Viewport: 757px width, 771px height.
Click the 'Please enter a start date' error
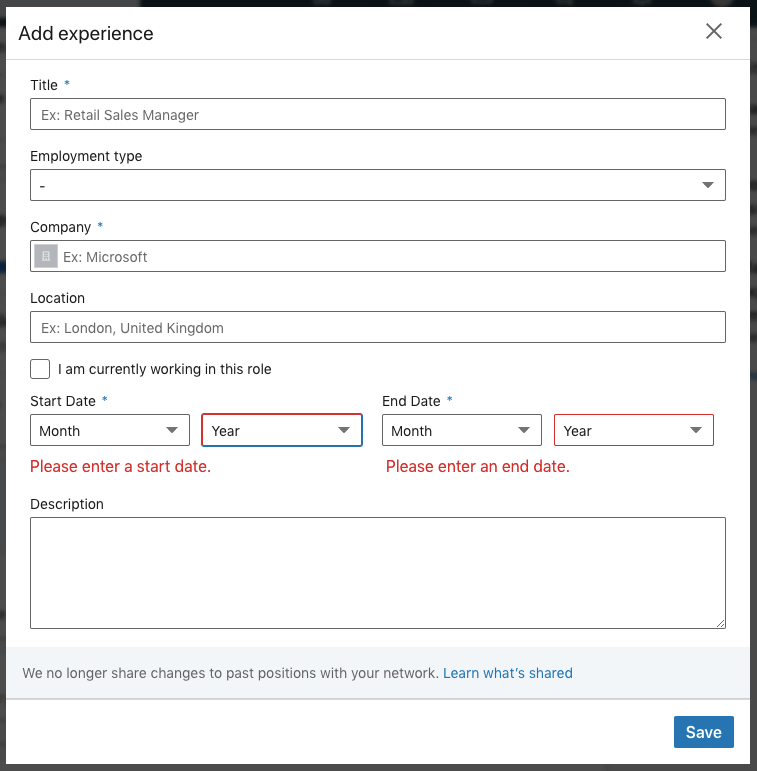click(x=121, y=467)
